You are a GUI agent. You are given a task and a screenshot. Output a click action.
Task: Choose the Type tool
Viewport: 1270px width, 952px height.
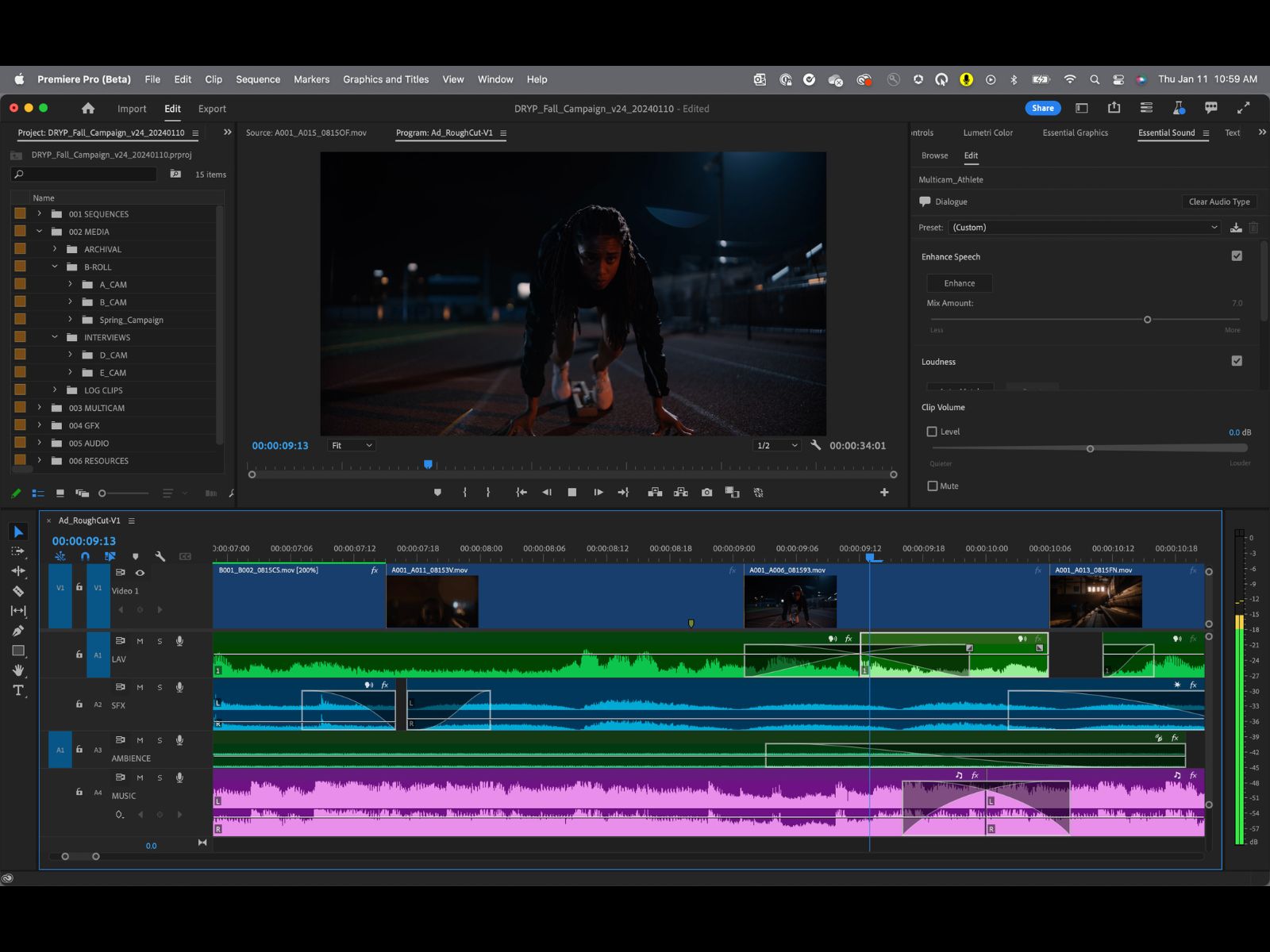coord(17,690)
